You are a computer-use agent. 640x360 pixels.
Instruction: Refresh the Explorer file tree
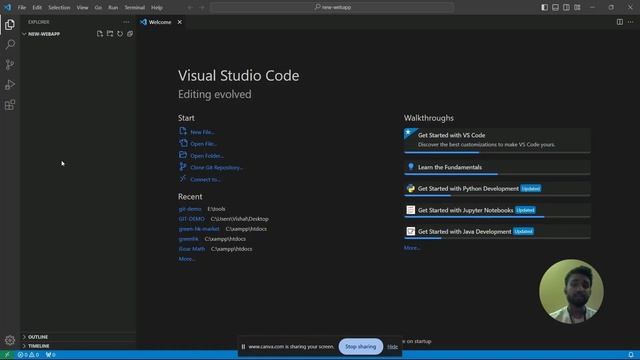click(x=120, y=34)
